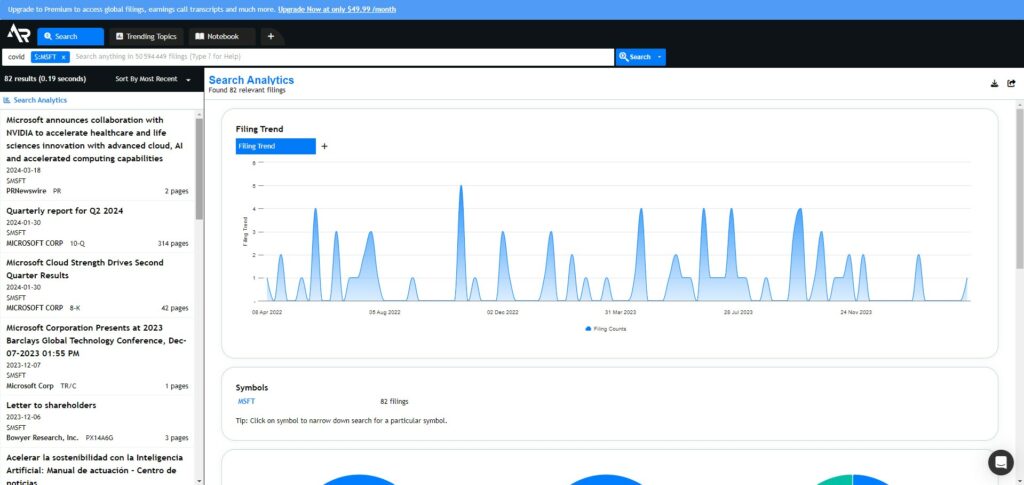Click Bowyer Research, Inc. source label
Viewport: 1024px width, 485px height.
pos(42,438)
